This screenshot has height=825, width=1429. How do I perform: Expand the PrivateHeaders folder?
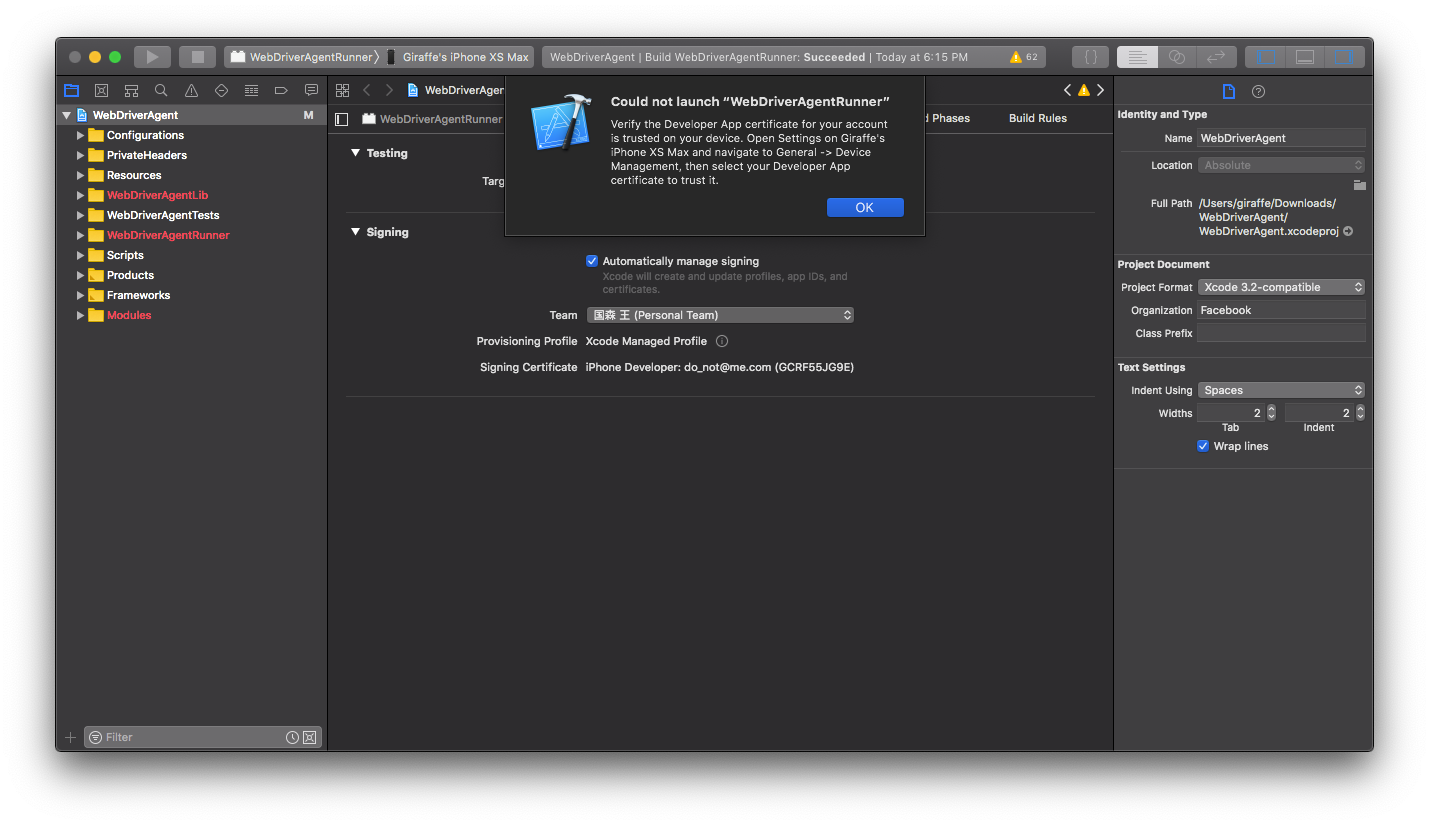80,155
